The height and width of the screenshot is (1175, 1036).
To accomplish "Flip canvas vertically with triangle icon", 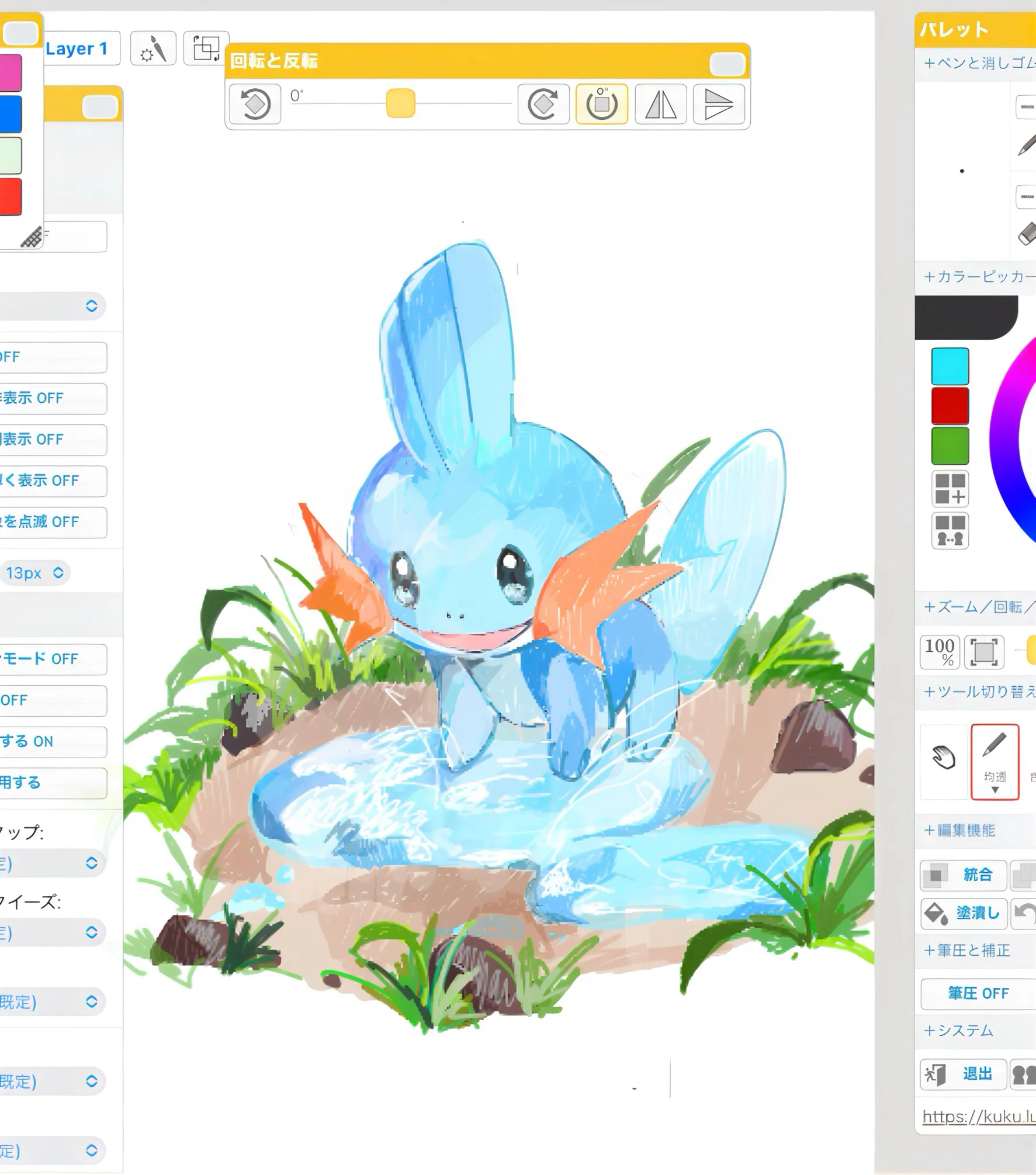I will coord(719,104).
